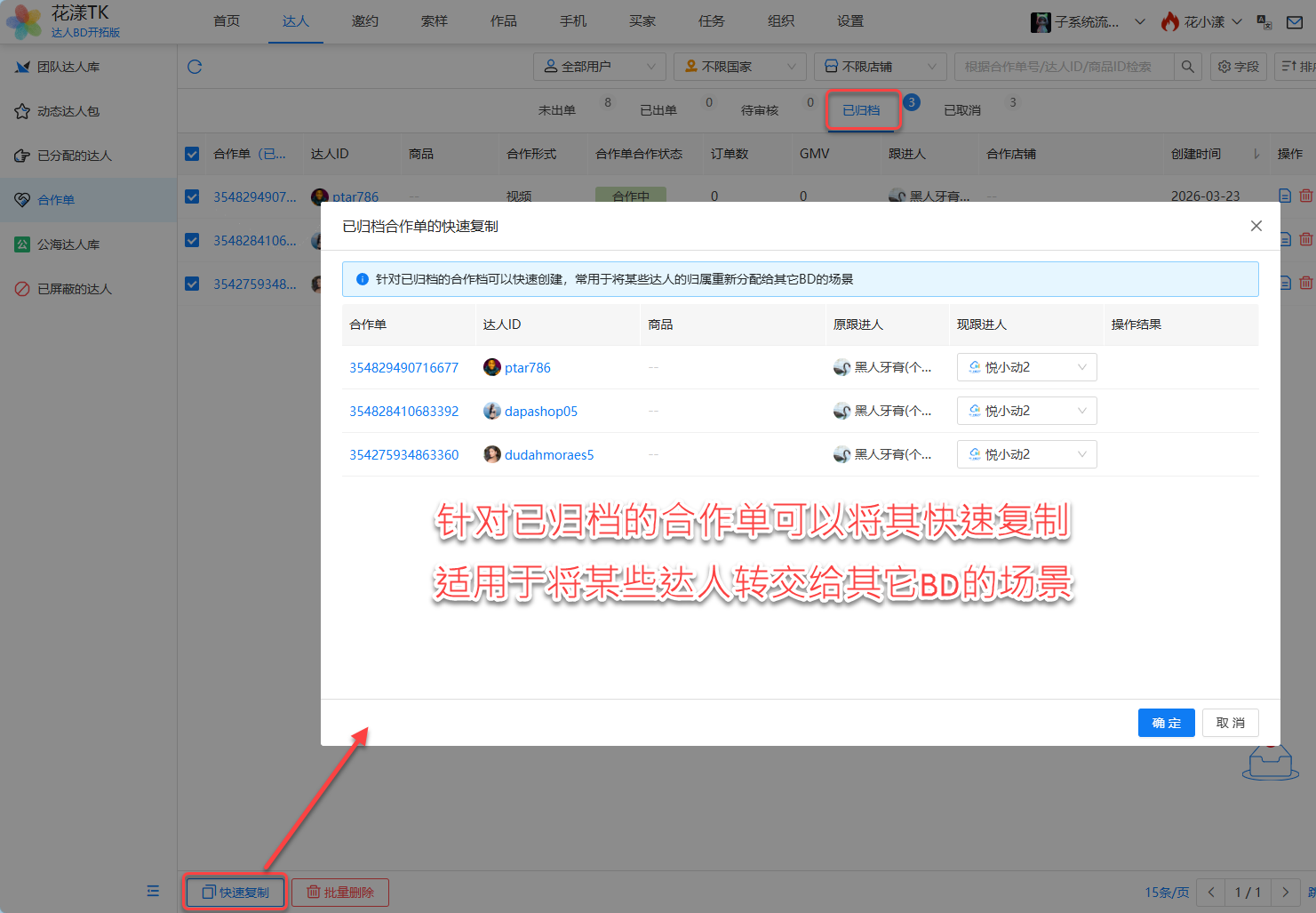Open 已屏蔽的达人 in the sidebar
The width and height of the screenshot is (1316, 913).
75,289
